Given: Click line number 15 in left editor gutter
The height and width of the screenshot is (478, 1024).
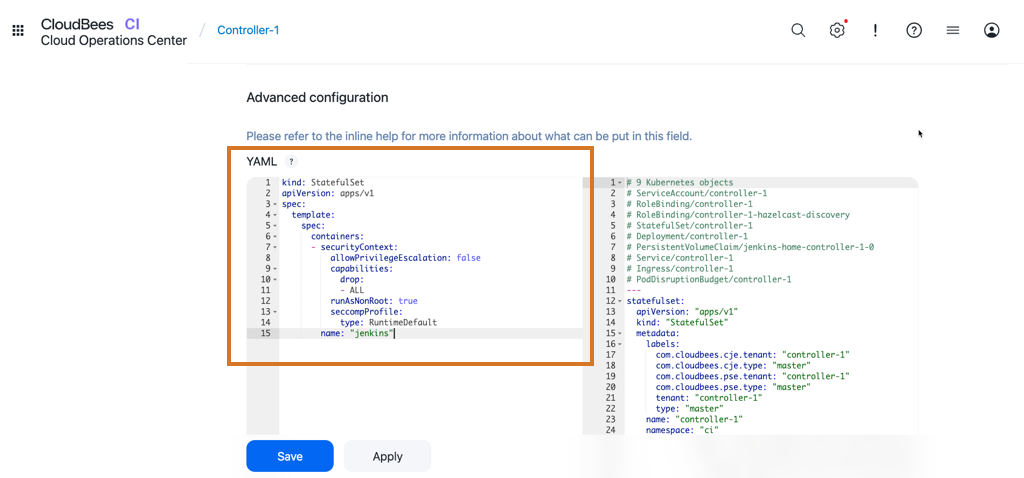Looking at the screenshot, I should (265, 334).
